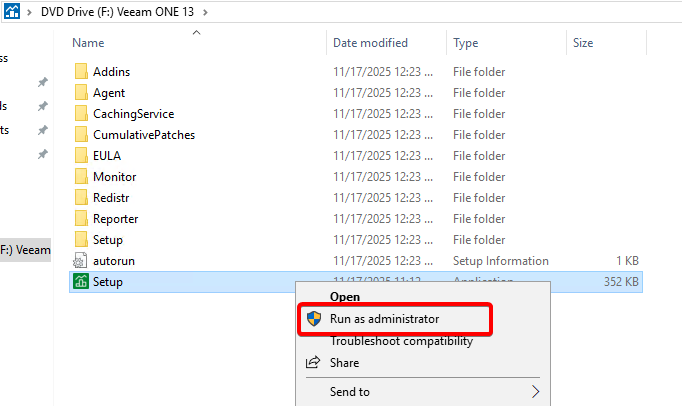Select the CumulativePatches folder row
682x406 pixels.
click(x=144, y=135)
